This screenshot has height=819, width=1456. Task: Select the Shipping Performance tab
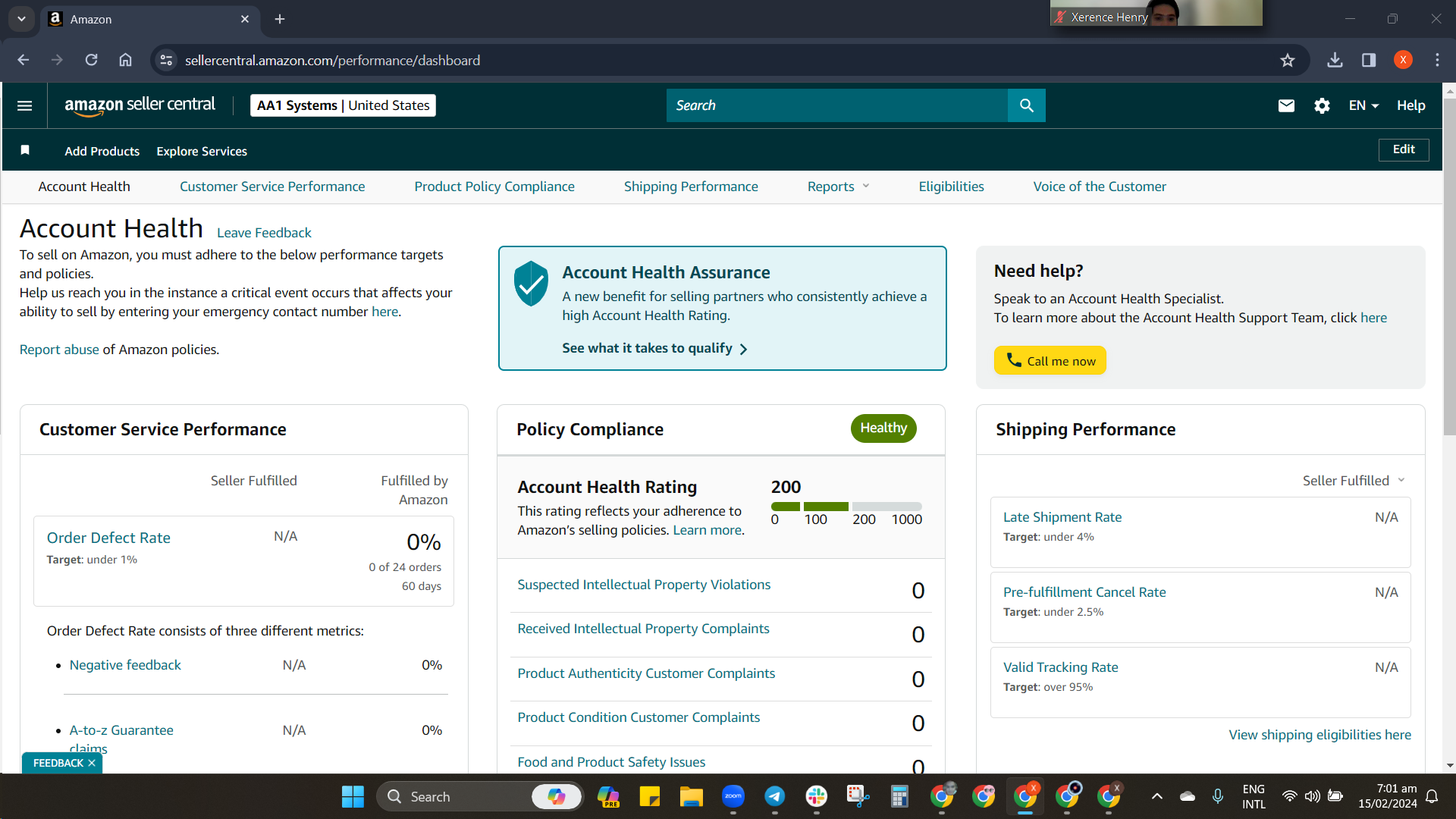pos(691,187)
